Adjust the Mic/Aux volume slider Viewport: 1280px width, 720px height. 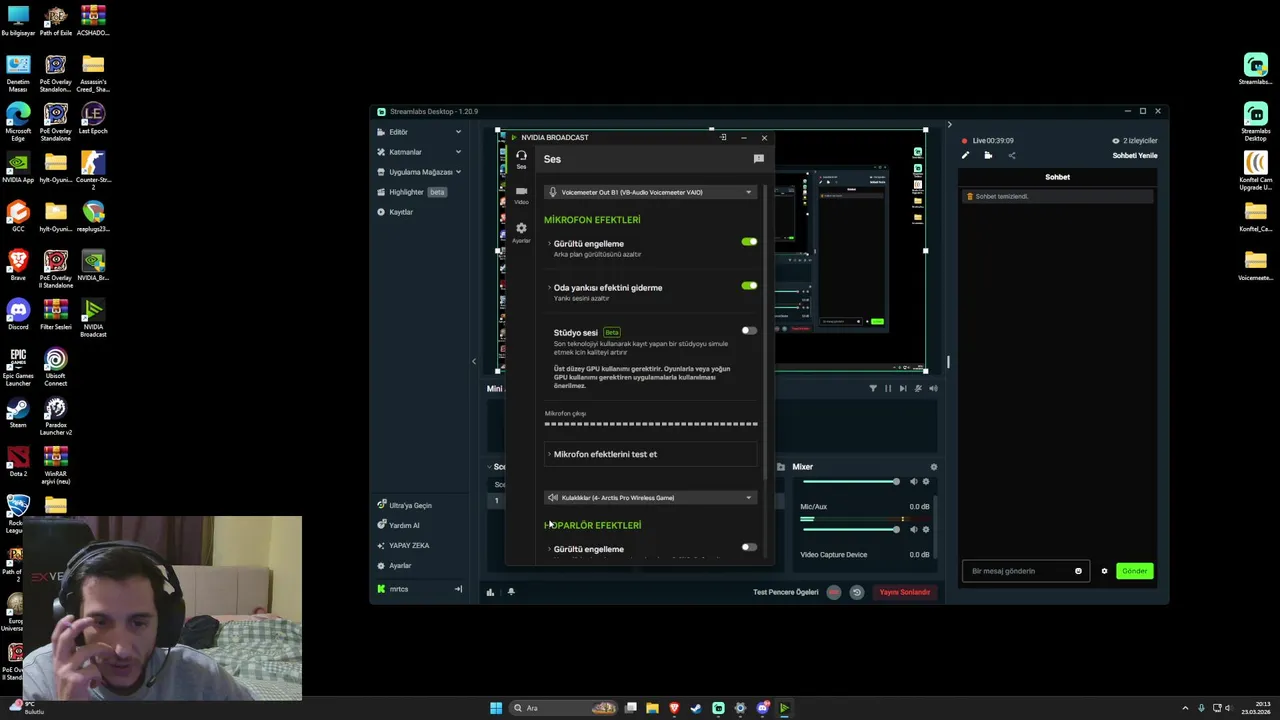click(850, 529)
